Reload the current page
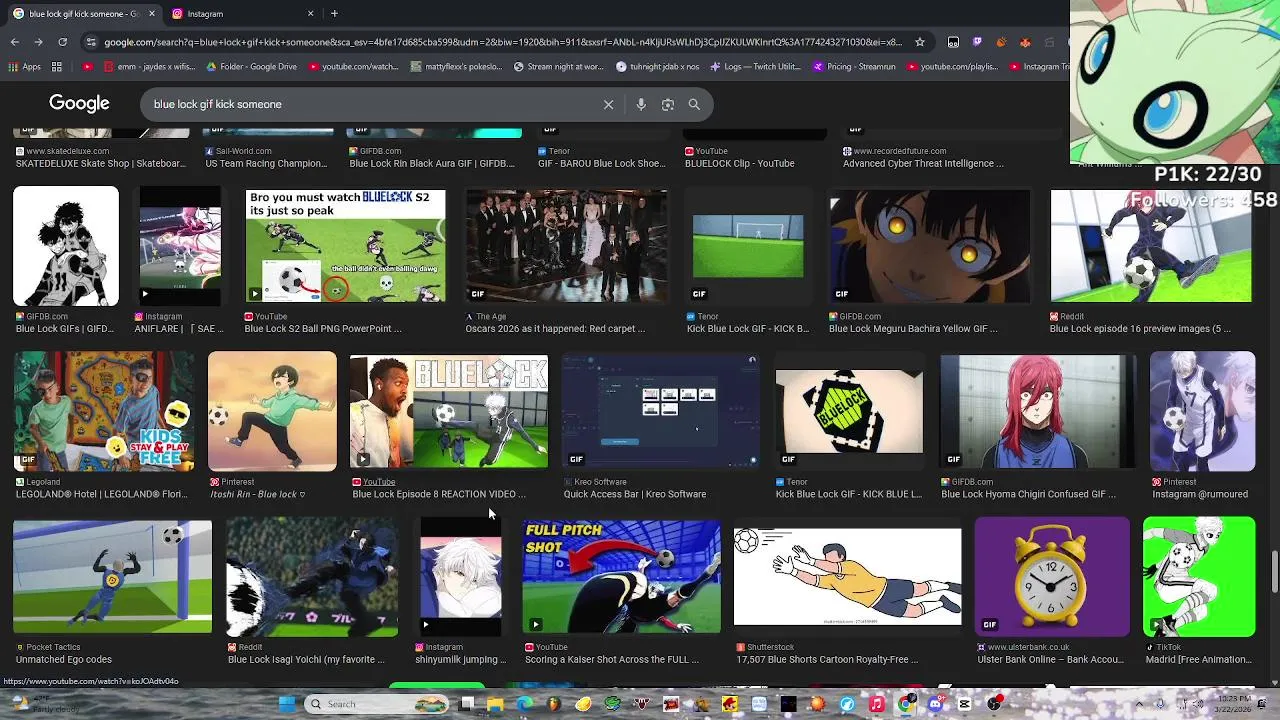The height and width of the screenshot is (720, 1280). (x=62, y=42)
